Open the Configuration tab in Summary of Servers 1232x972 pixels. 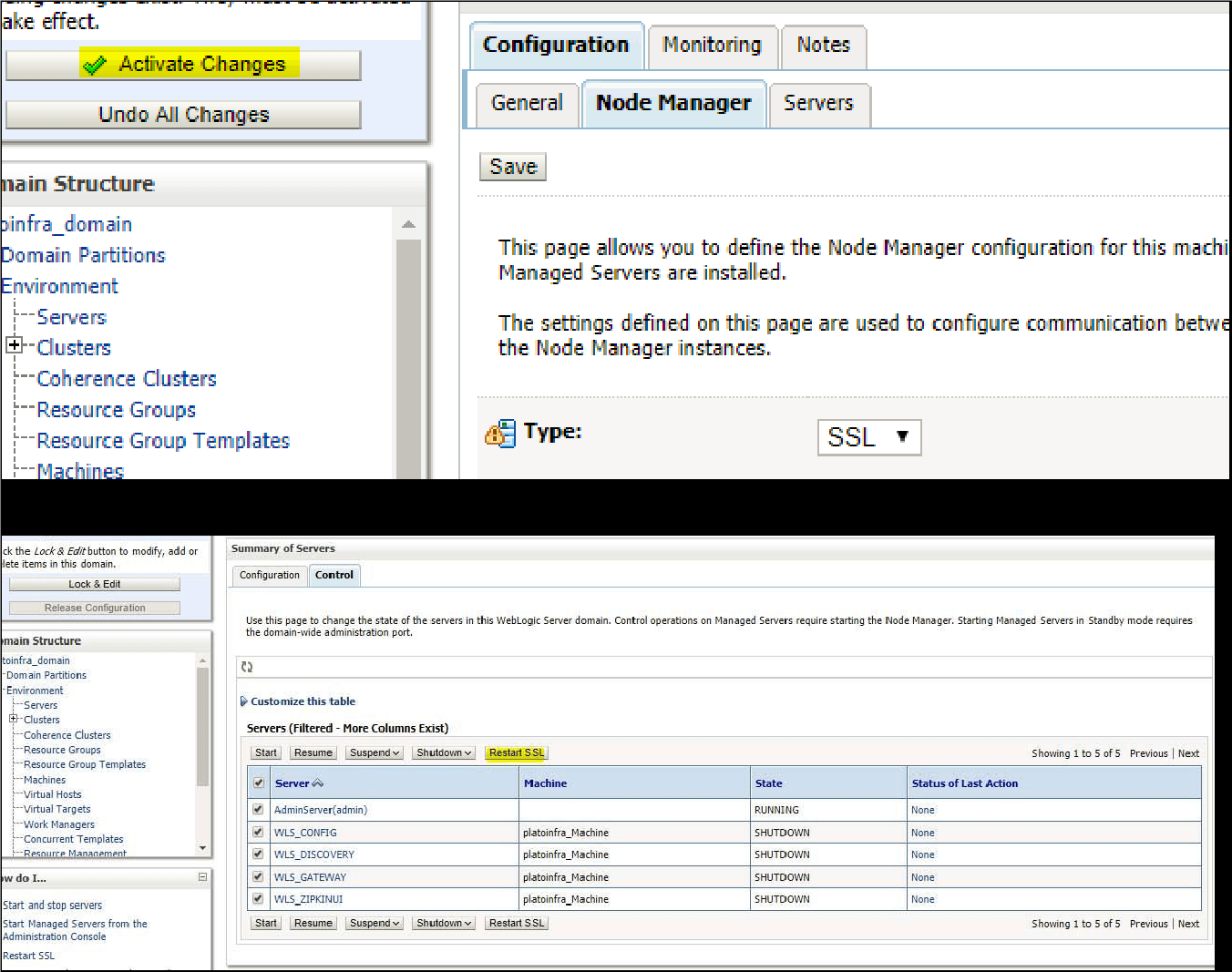[x=270, y=575]
